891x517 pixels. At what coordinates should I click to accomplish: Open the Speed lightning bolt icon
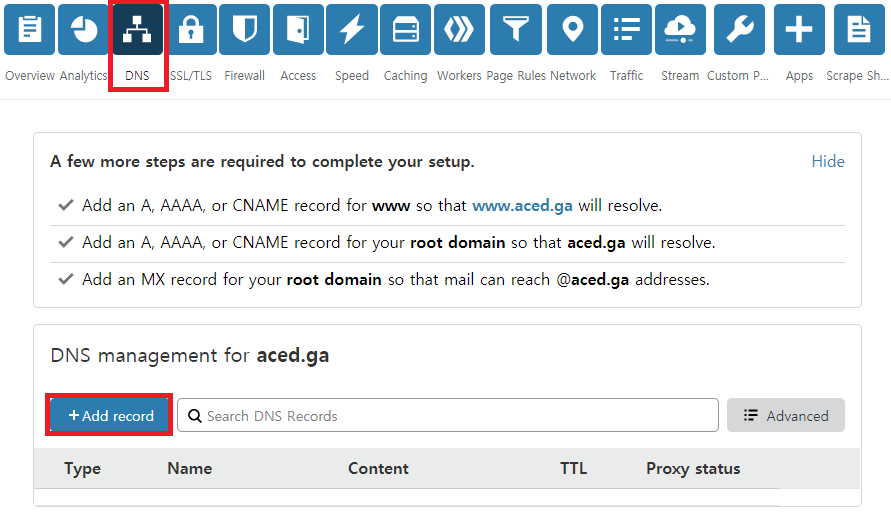[352, 30]
